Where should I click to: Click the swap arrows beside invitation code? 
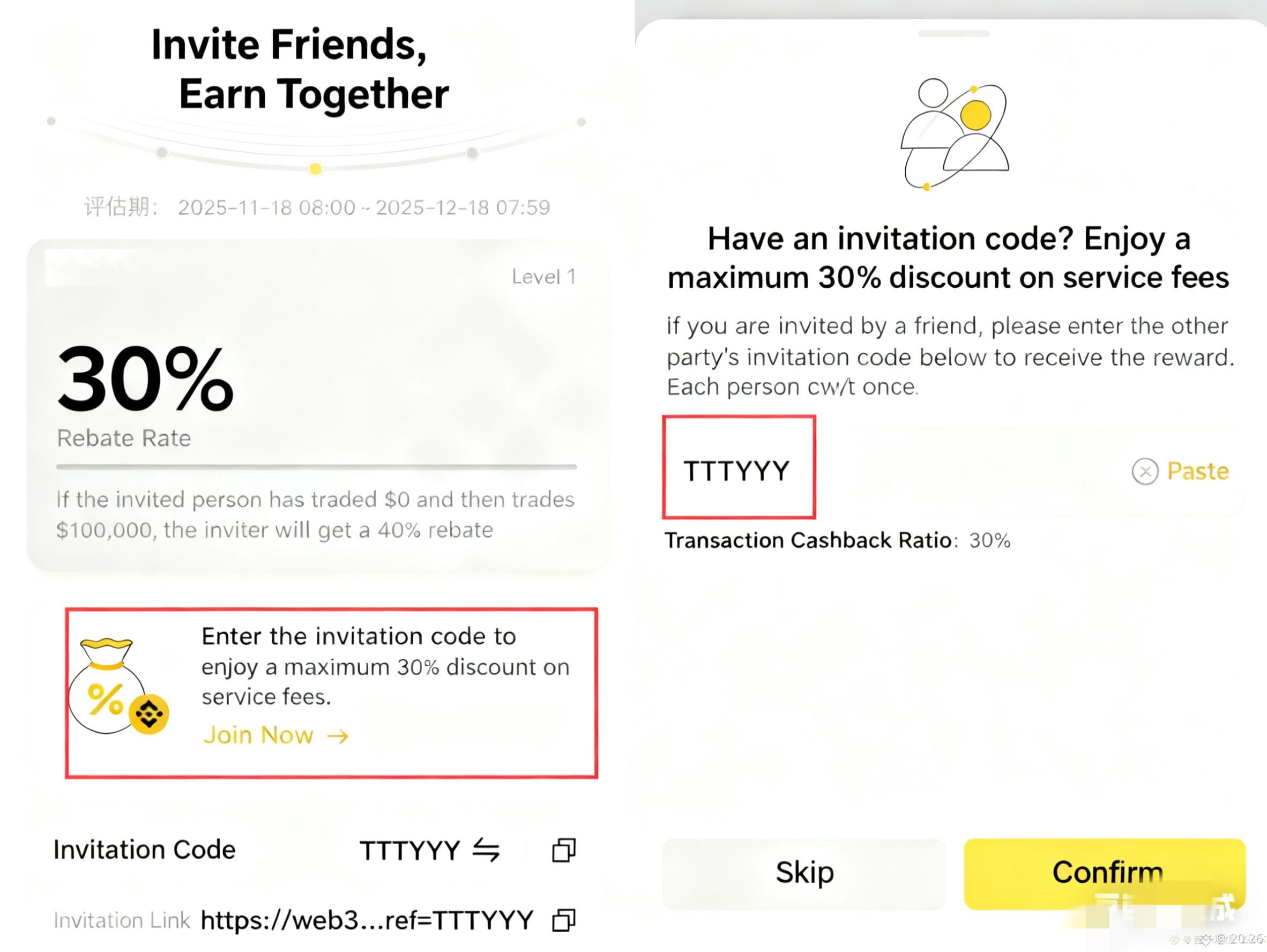486,850
